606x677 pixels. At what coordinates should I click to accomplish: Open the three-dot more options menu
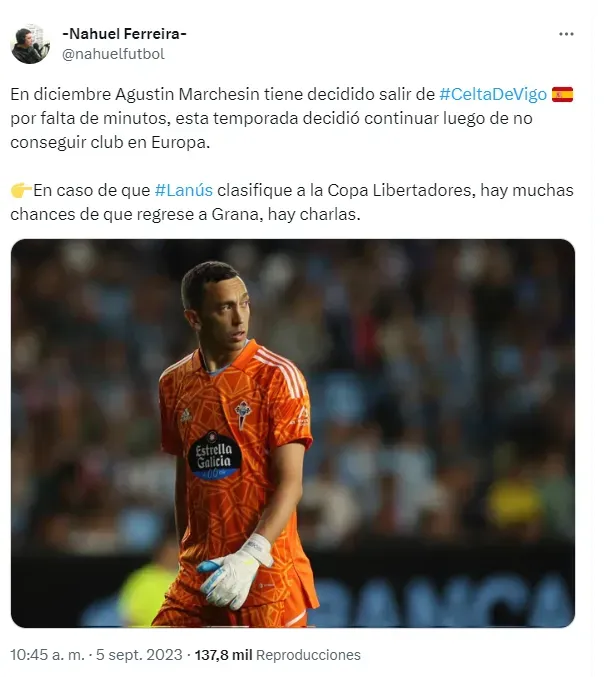pos(566,34)
